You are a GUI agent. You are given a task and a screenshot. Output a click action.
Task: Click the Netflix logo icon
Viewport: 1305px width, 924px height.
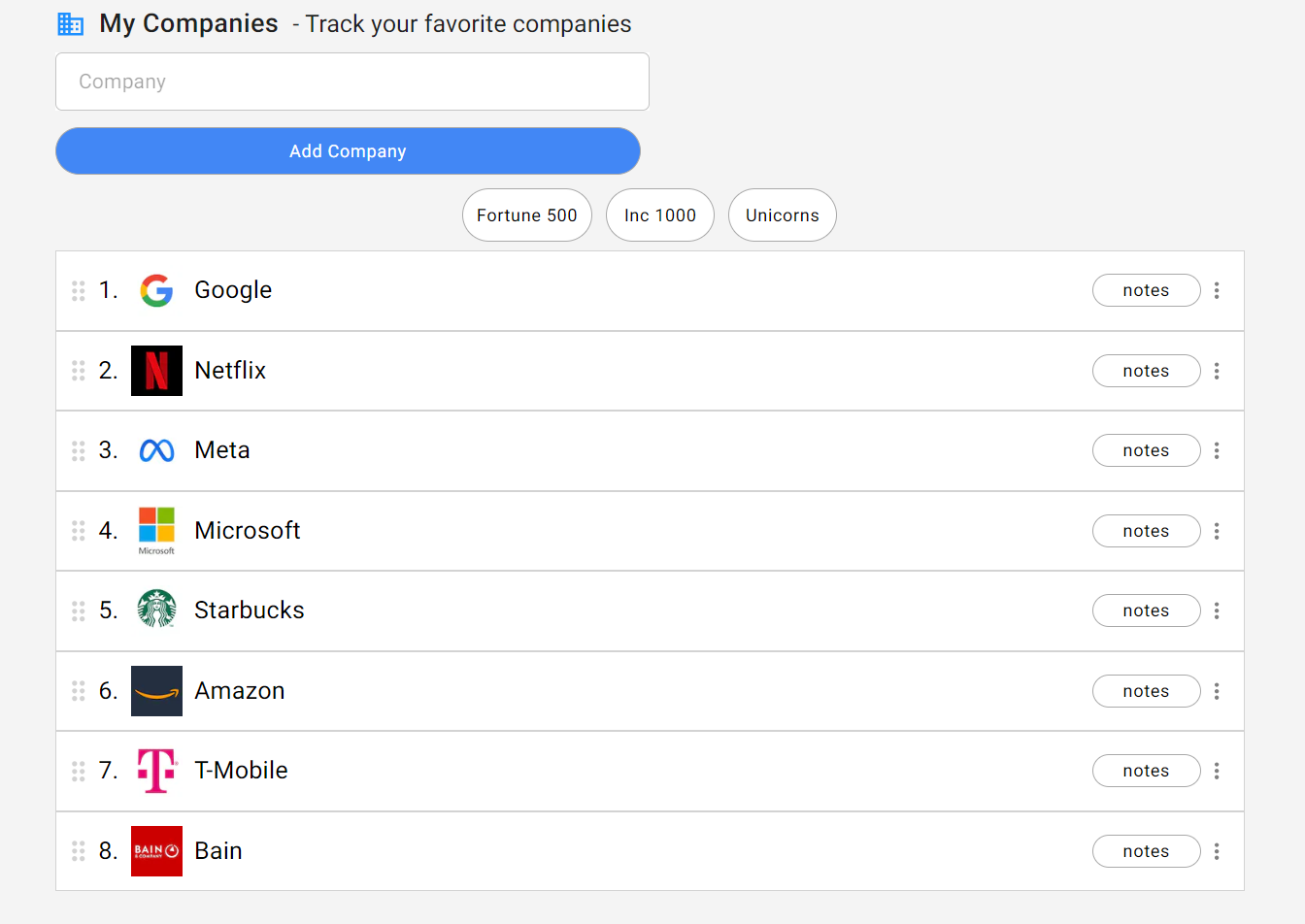156,371
